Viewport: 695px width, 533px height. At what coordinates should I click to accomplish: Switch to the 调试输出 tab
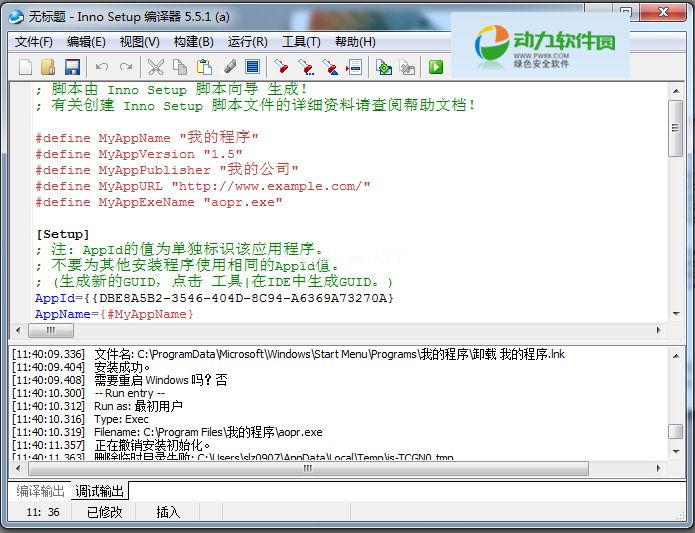pos(100,491)
